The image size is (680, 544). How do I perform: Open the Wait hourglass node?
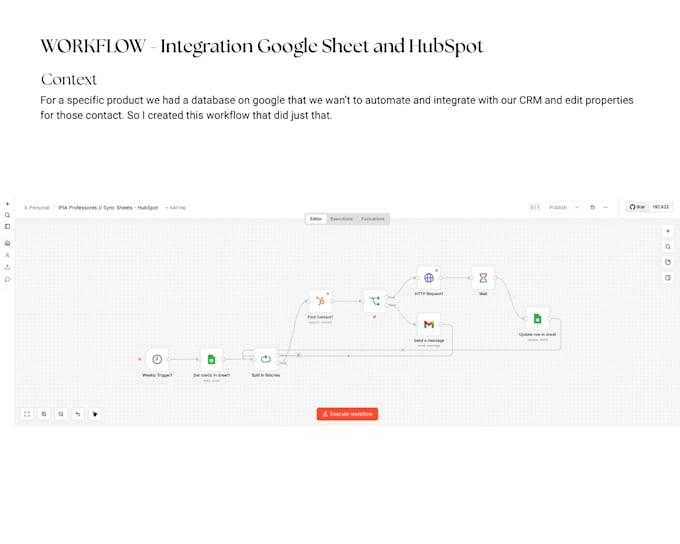click(483, 278)
